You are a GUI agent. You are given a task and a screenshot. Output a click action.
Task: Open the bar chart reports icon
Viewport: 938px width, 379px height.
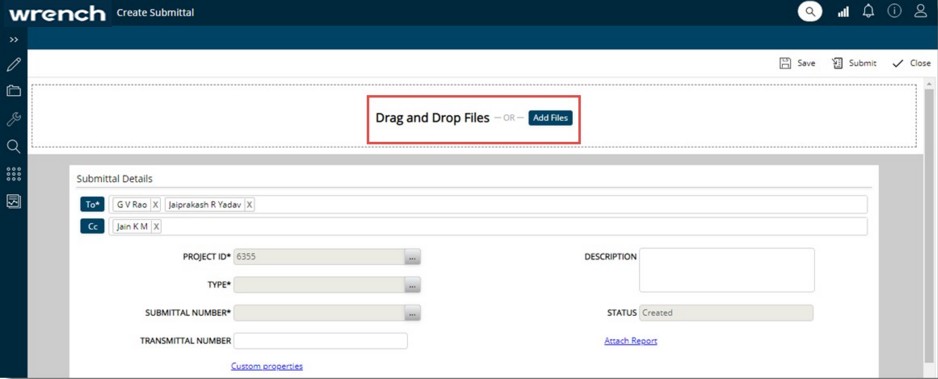click(x=843, y=12)
